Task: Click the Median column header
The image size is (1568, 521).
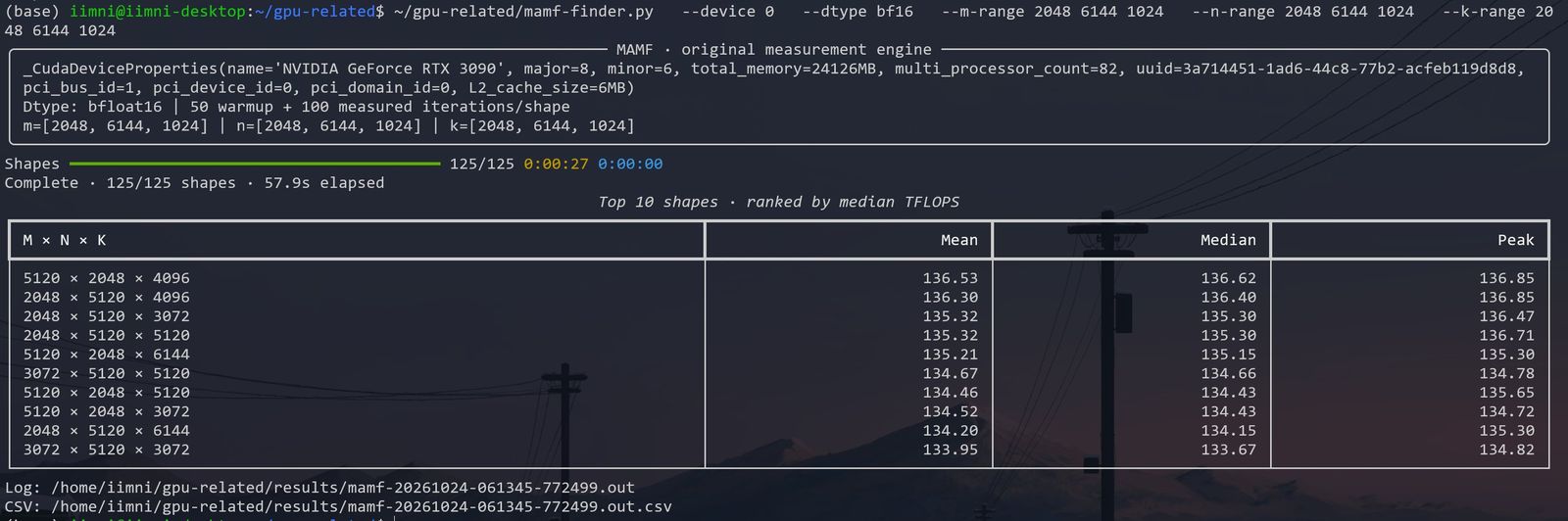Action: (1228, 240)
